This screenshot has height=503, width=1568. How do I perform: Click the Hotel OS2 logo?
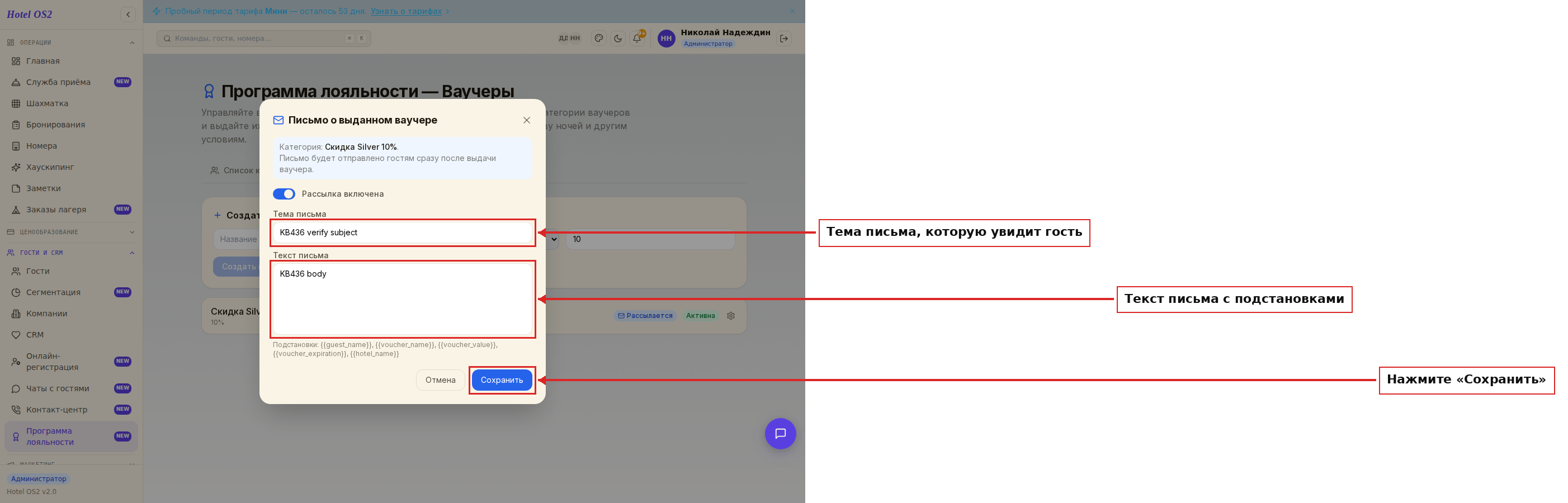pos(29,15)
